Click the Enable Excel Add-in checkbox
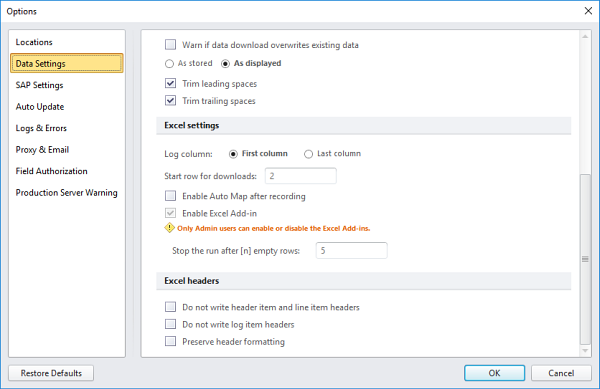The image size is (600, 389). (x=171, y=213)
